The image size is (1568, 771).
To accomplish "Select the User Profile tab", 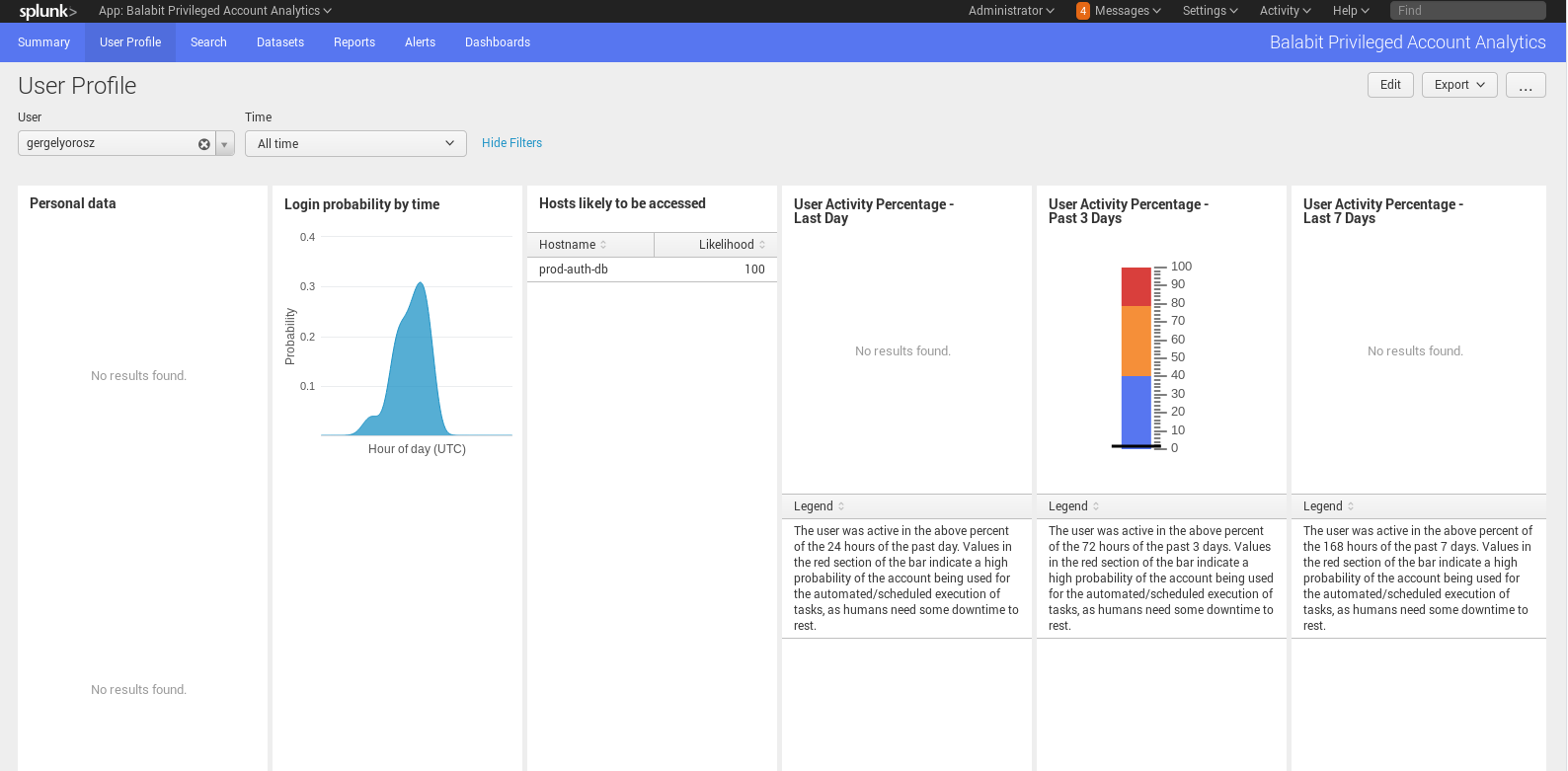I will pos(130,42).
